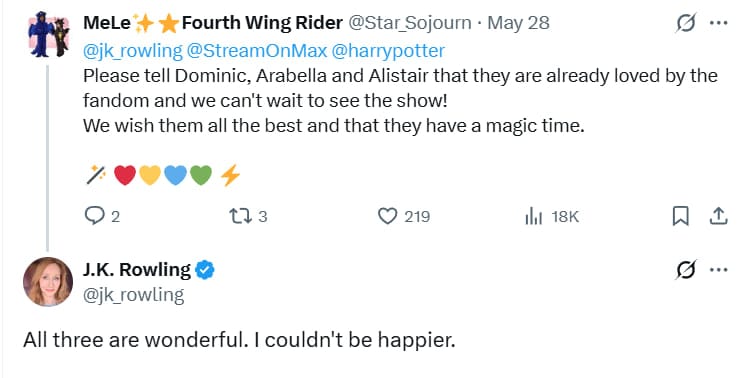
Task: Click J.K. Rowling's profile picture
Action: [x=48, y=281]
